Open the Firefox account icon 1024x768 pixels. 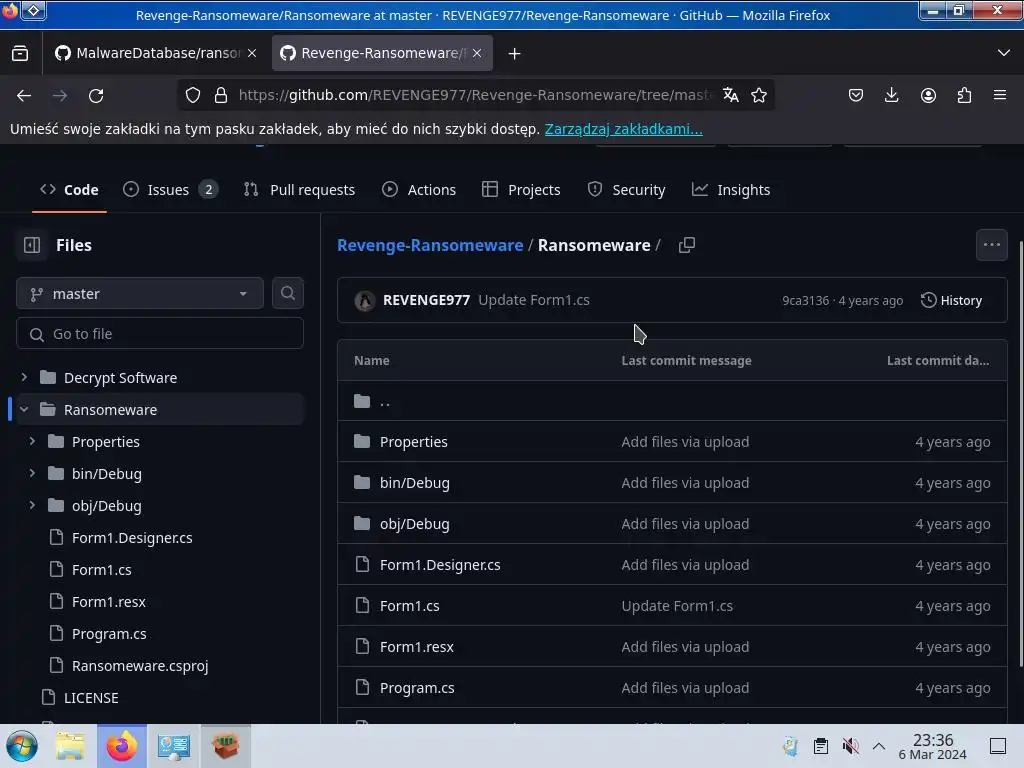928,95
